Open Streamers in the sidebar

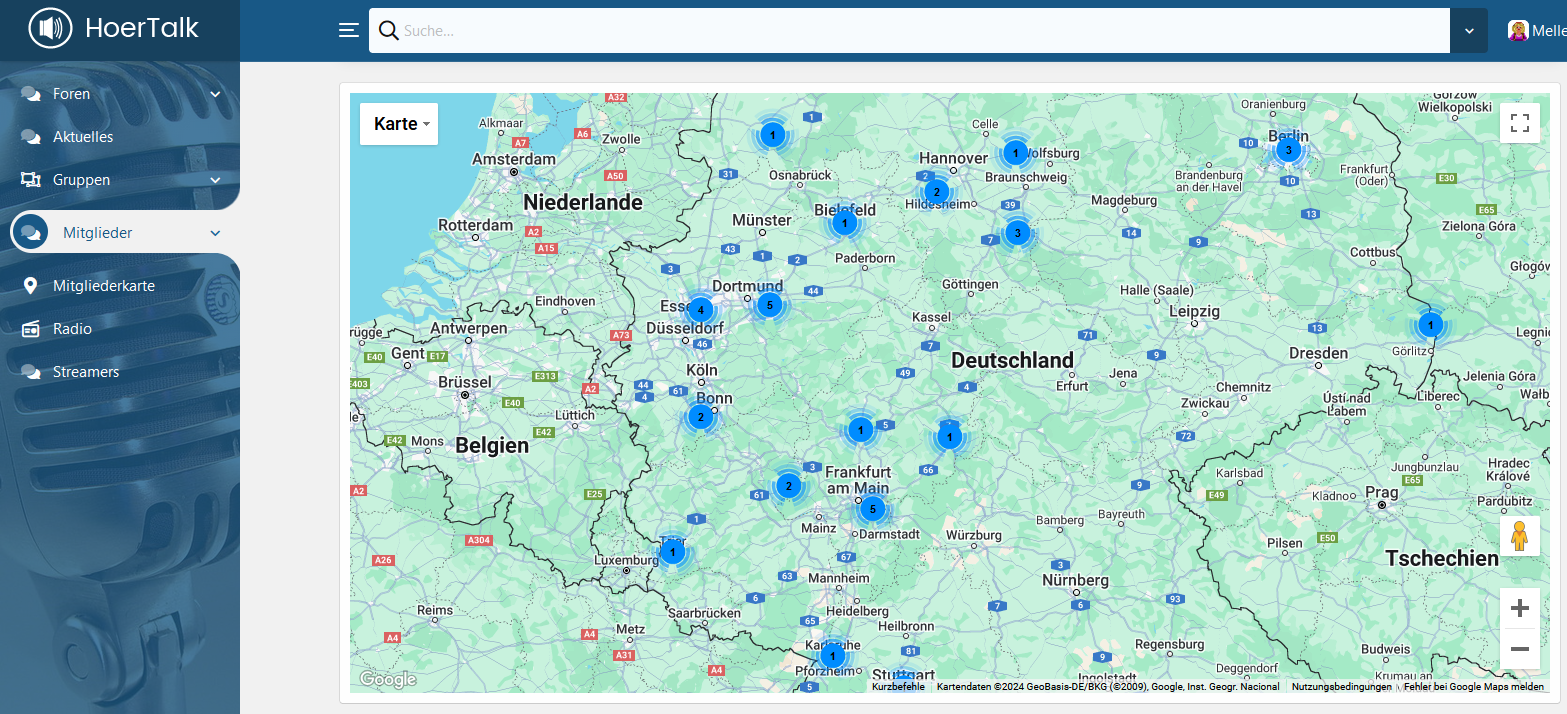click(x=85, y=372)
